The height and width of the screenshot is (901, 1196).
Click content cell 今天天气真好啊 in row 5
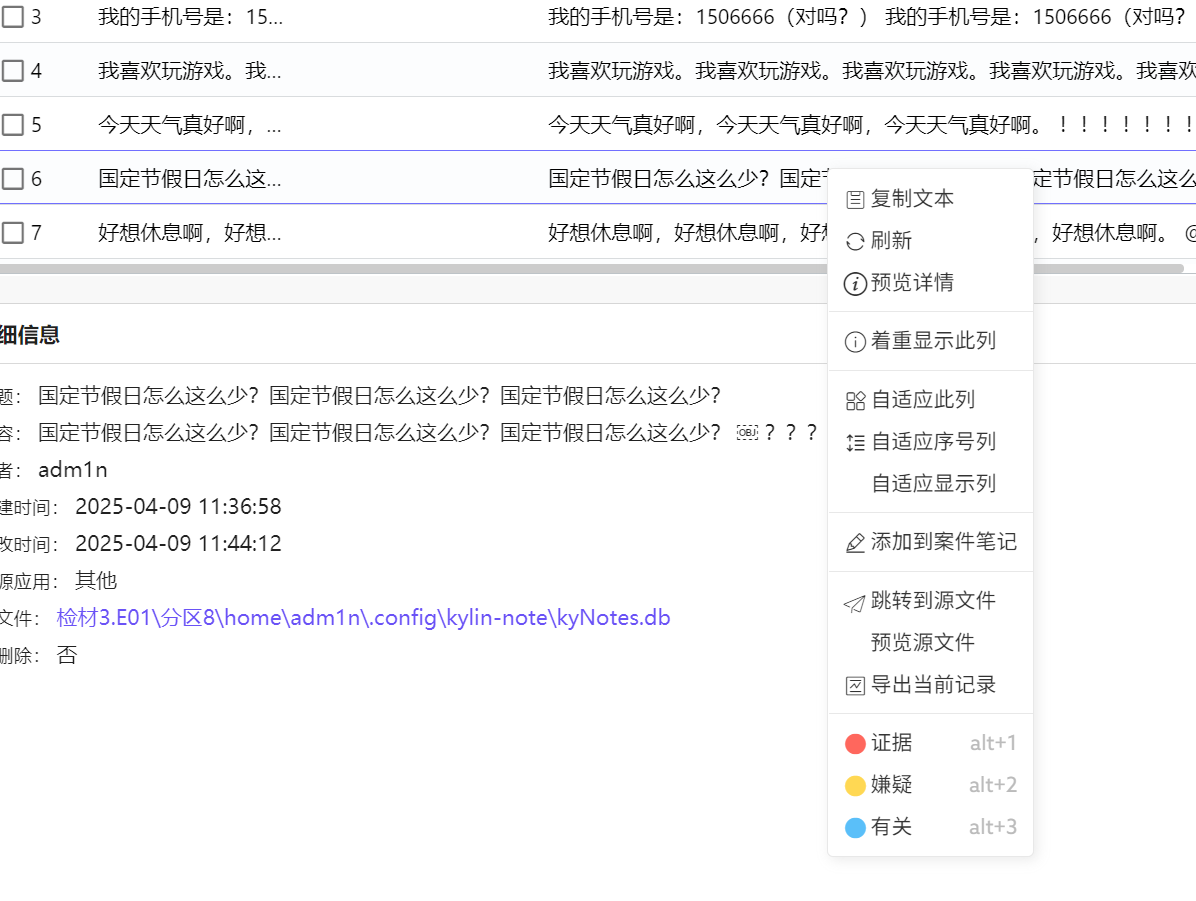click(871, 124)
